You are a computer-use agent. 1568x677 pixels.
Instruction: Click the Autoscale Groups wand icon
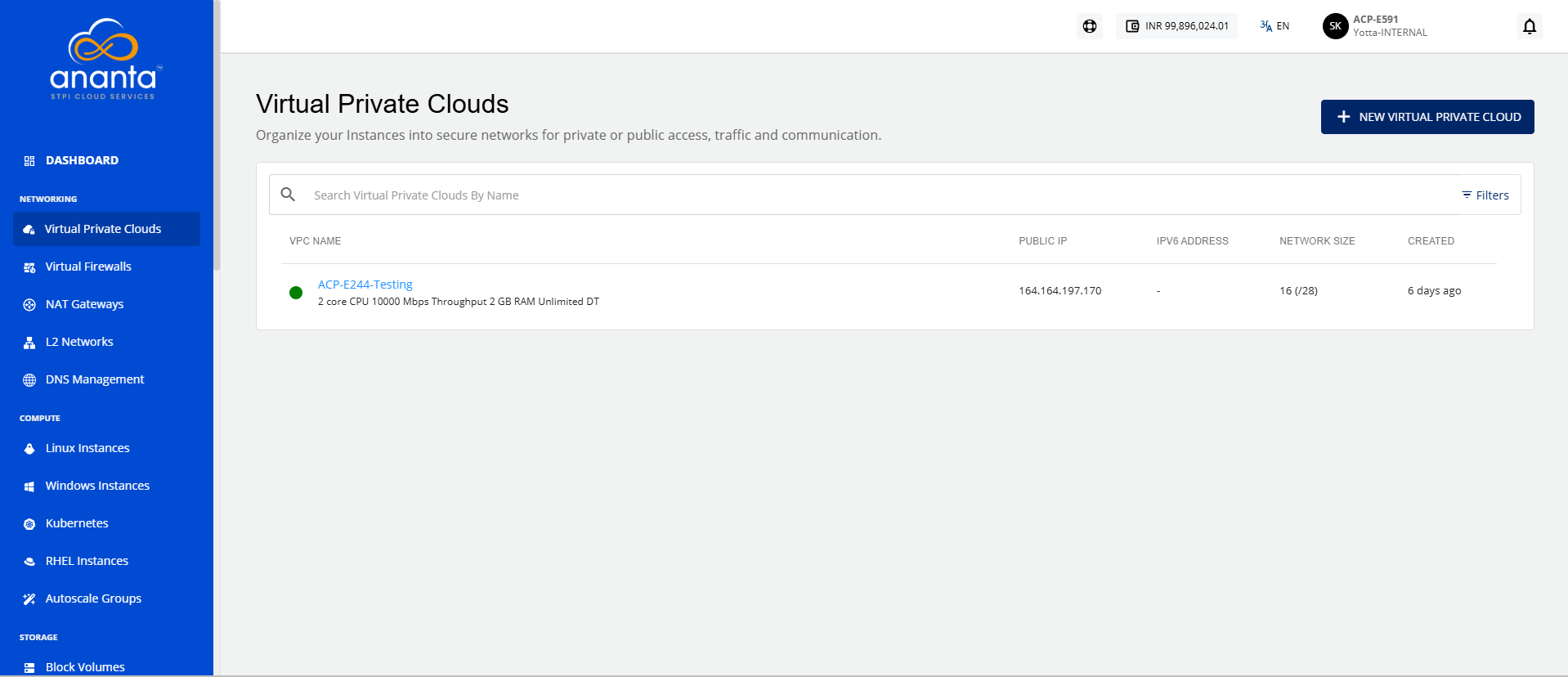click(x=29, y=599)
